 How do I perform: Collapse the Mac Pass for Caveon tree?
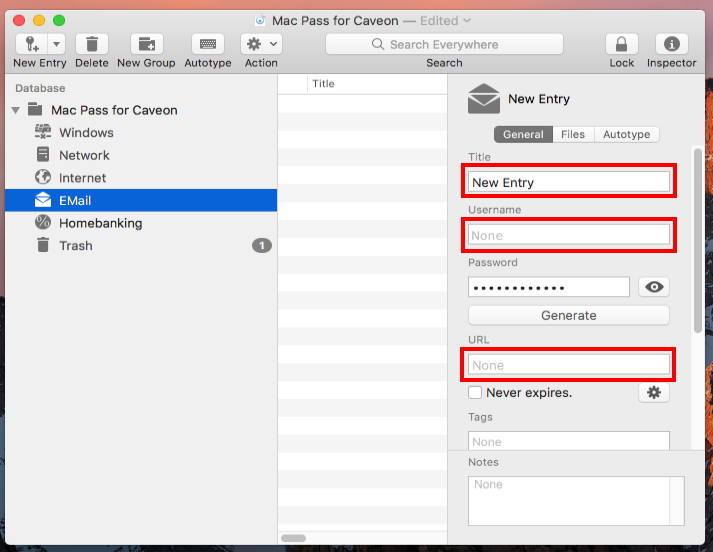(x=16, y=110)
